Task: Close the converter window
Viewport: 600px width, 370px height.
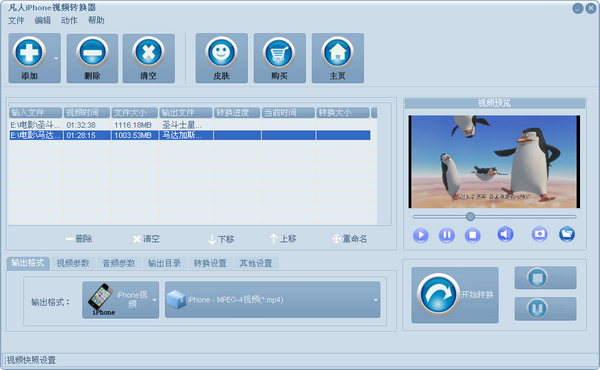Action: tap(591, 8)
